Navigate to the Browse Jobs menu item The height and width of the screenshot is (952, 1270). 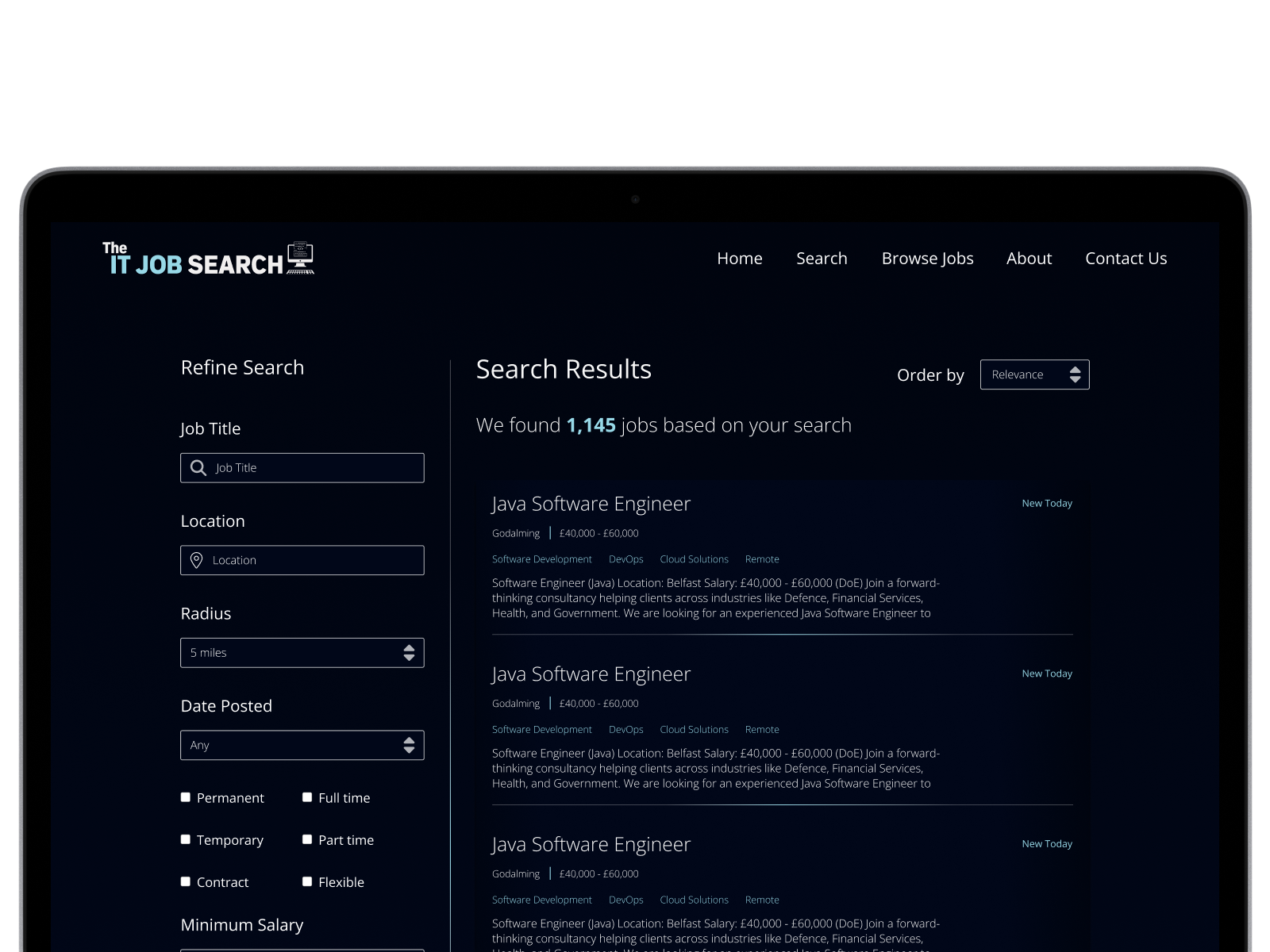pyautogui.click(x=927, y=258)
